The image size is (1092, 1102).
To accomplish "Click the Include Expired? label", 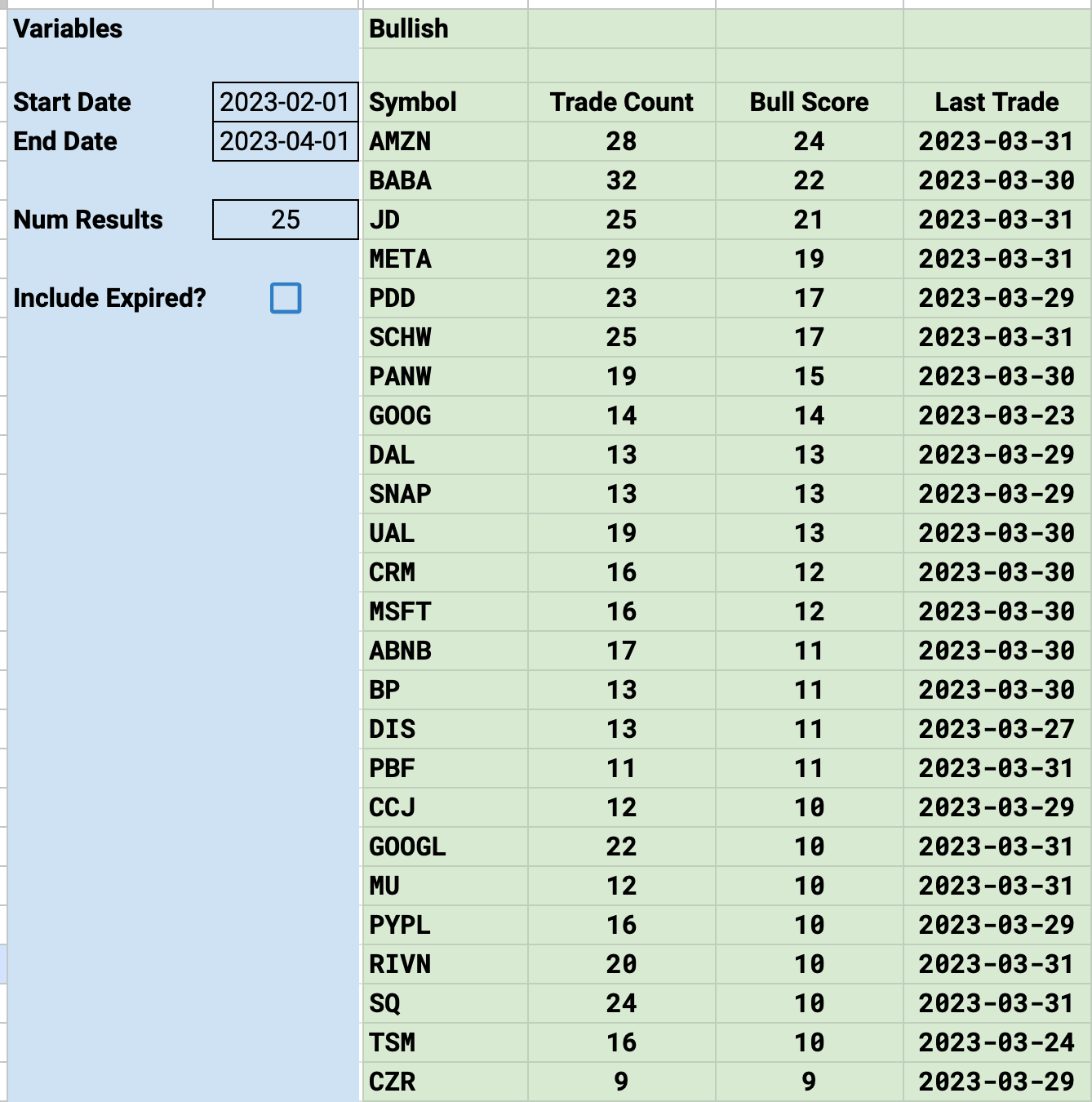I will coord(109,298).
